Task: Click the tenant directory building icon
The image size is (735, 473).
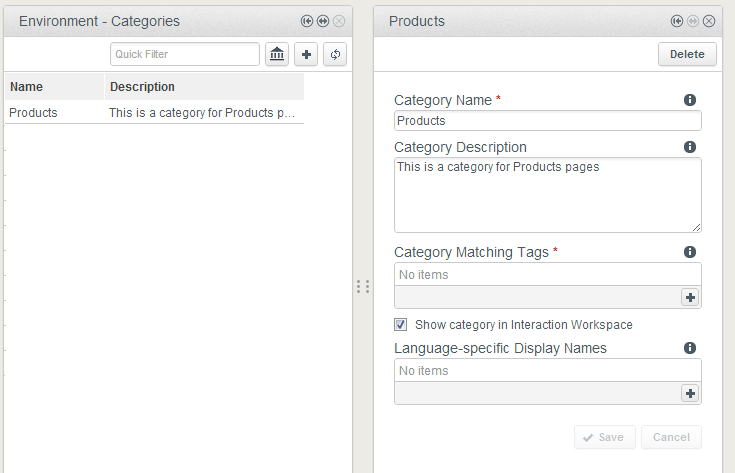Action: tap(277, 54)
